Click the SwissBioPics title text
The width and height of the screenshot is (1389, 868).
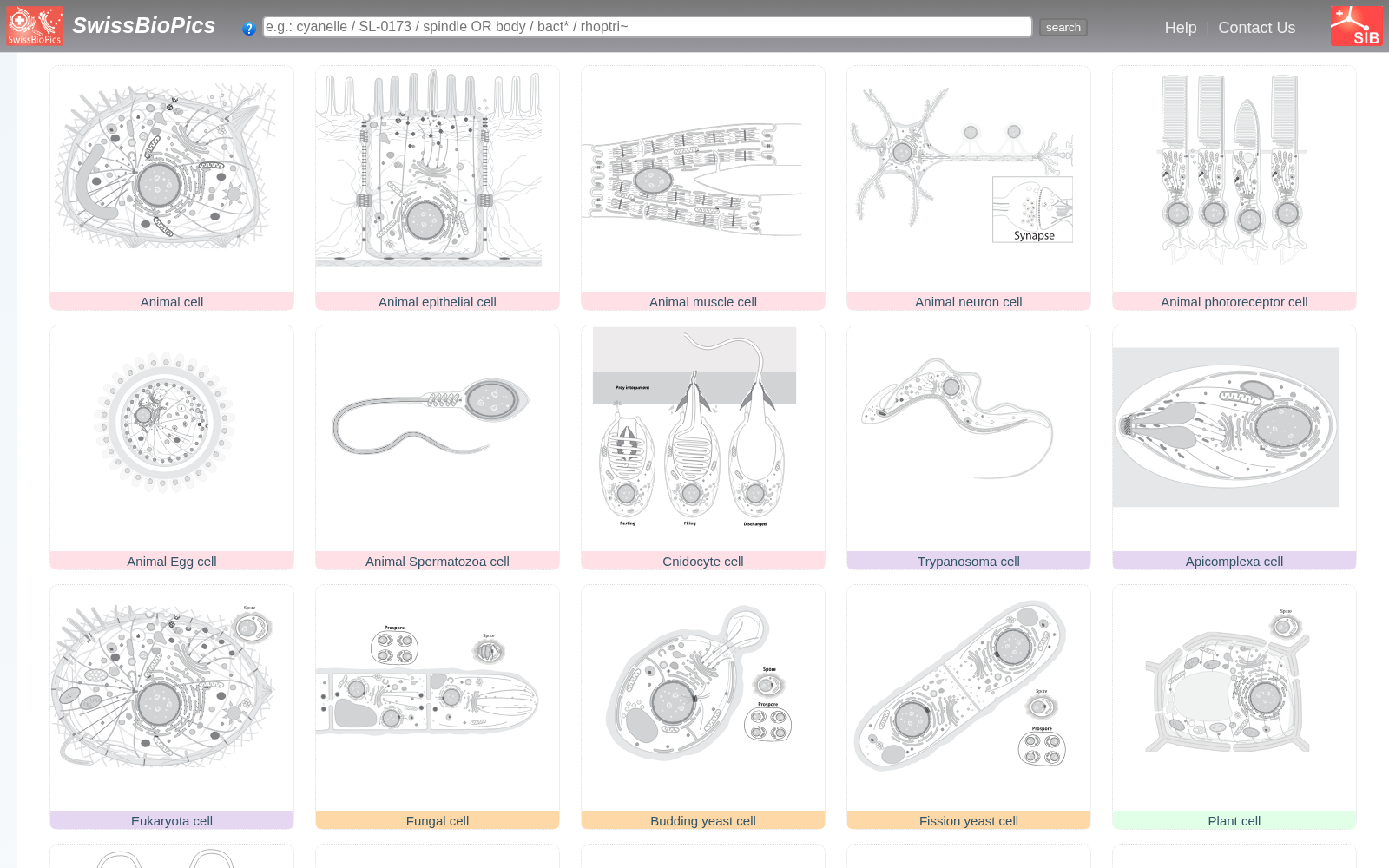(x=144, y=26)
